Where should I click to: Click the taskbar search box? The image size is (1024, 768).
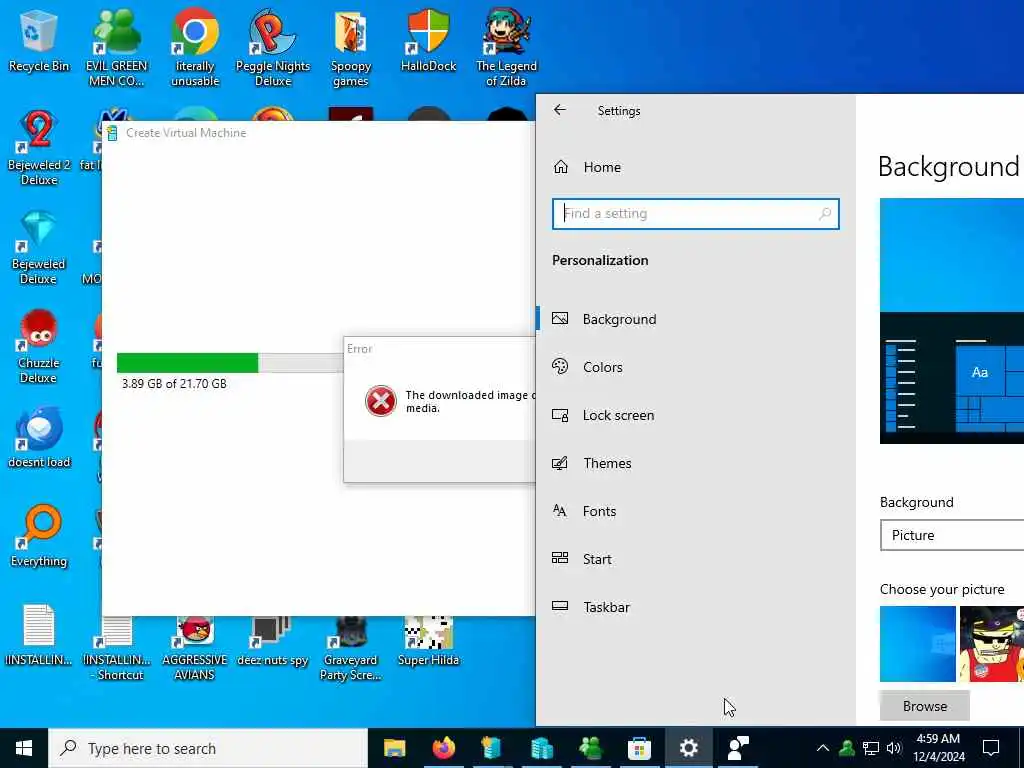click(208, 748)
